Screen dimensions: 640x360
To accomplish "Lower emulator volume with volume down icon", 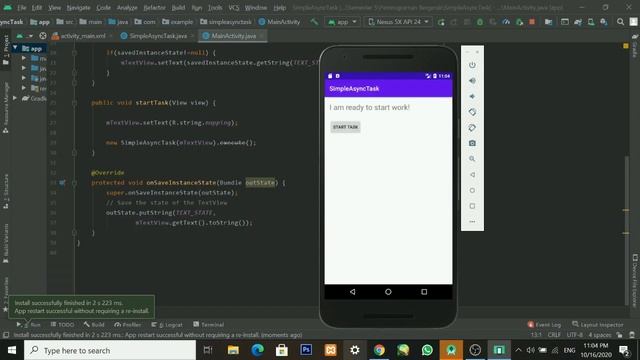I will point(472,96).
